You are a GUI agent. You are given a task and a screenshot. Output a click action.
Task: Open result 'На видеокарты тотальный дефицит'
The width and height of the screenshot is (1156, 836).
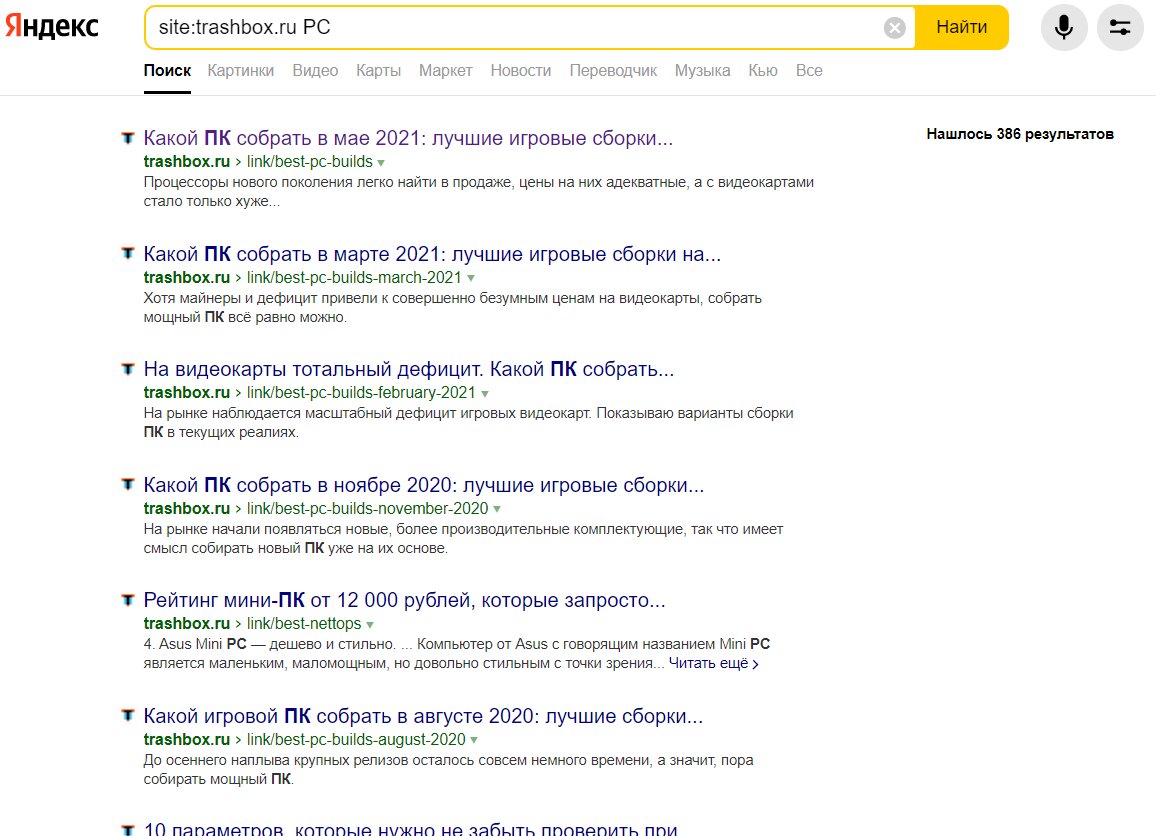click(408, 369)
